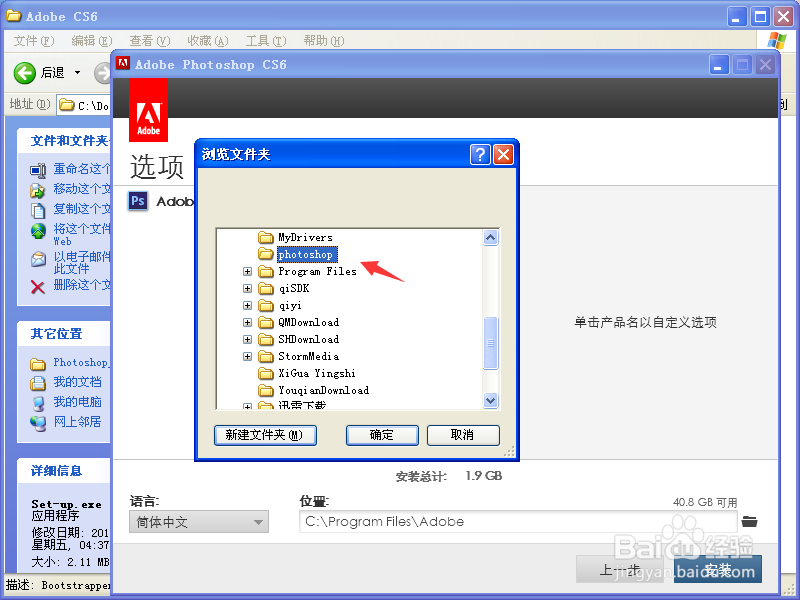The height and width of the screenshot is (600, 800).
Task: Click the 移动这个文件 move file link
Action: click(78, 189)
